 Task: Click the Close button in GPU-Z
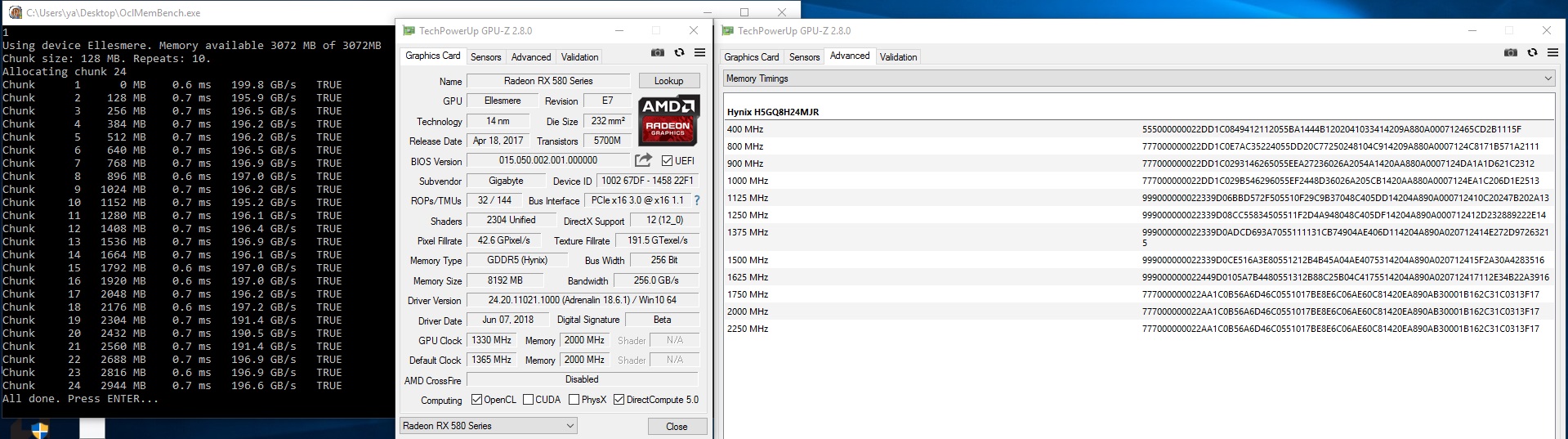pos(677,427)
